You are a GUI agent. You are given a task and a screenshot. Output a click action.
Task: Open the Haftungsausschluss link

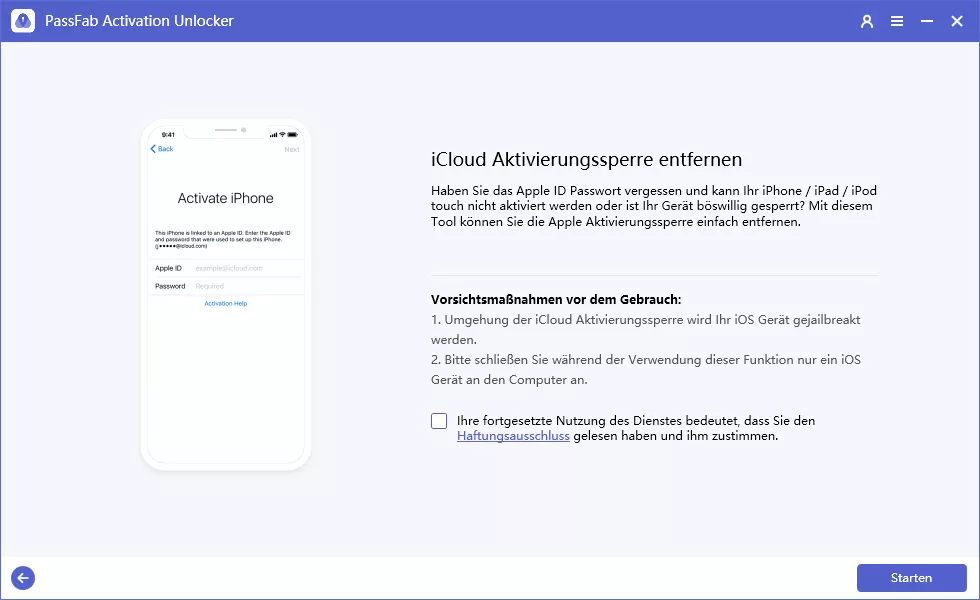click(512, 435)
